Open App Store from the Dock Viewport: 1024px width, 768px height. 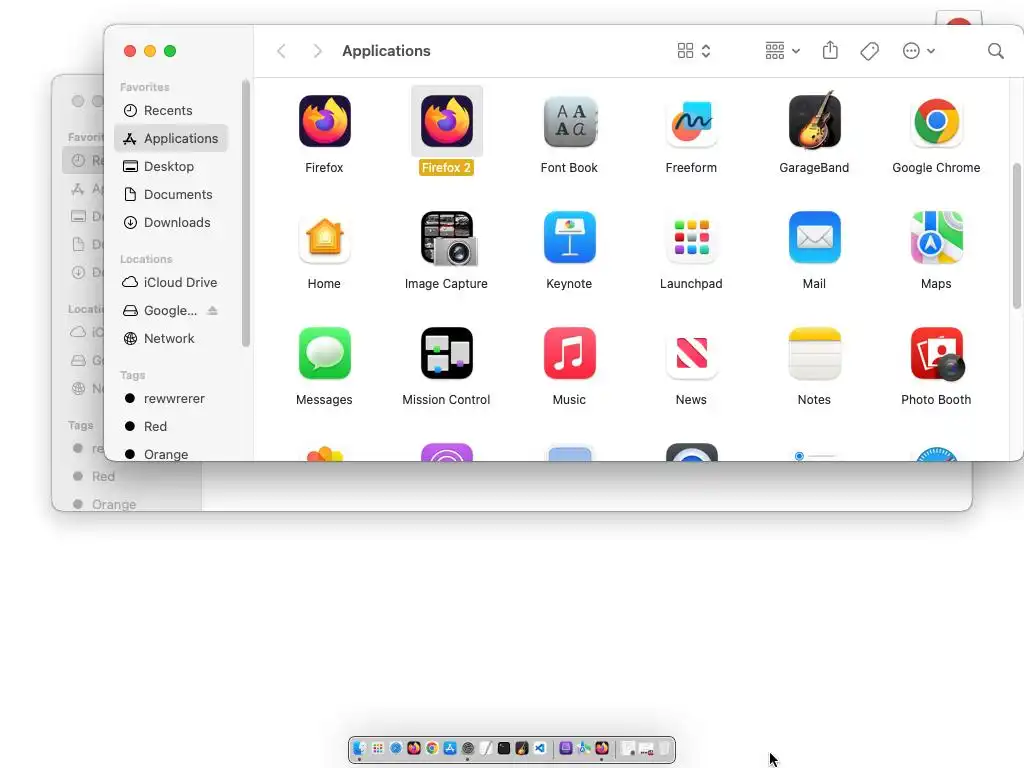tap(450, 748)
